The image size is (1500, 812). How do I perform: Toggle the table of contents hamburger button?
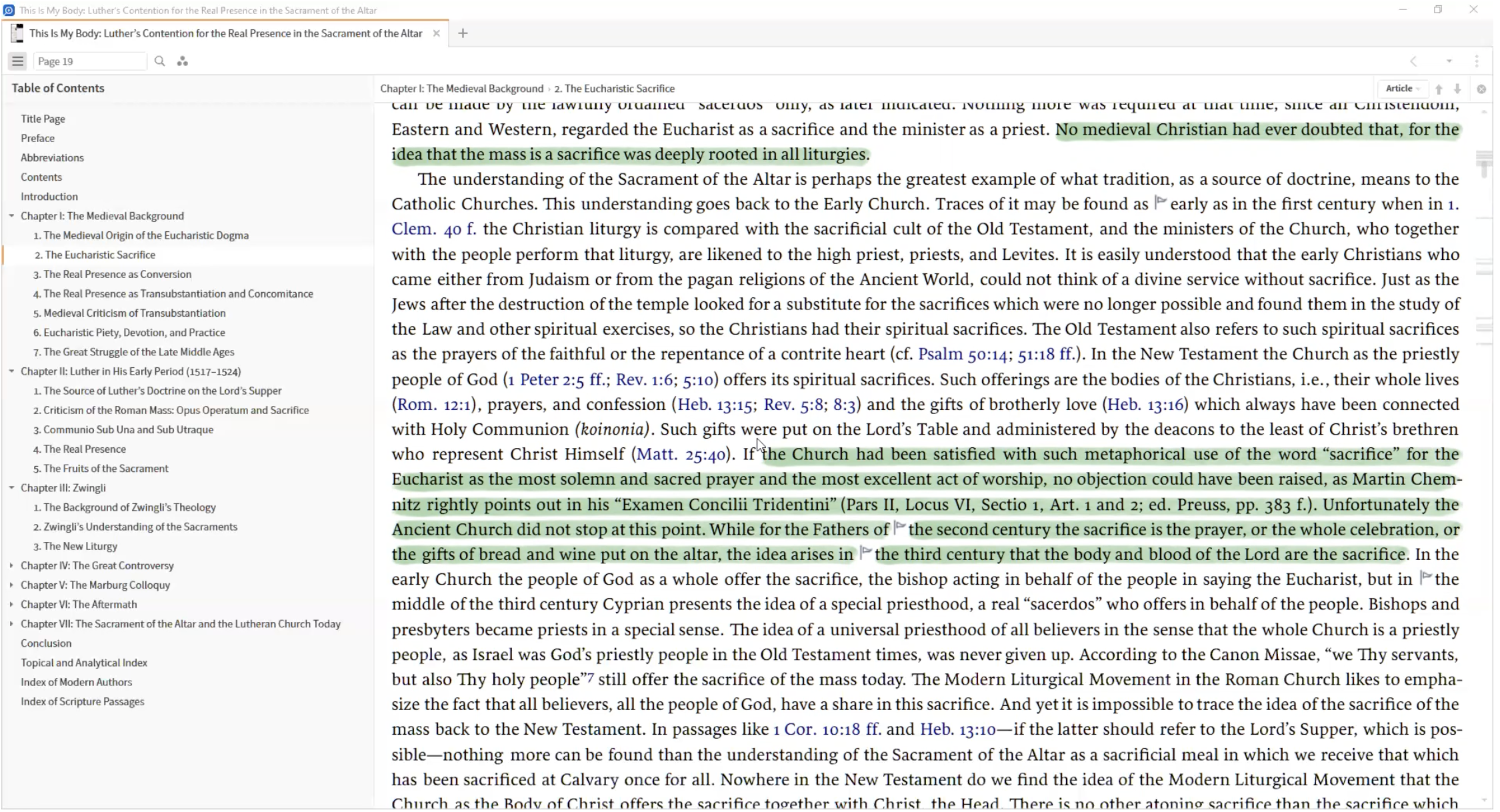click(18, 61)
